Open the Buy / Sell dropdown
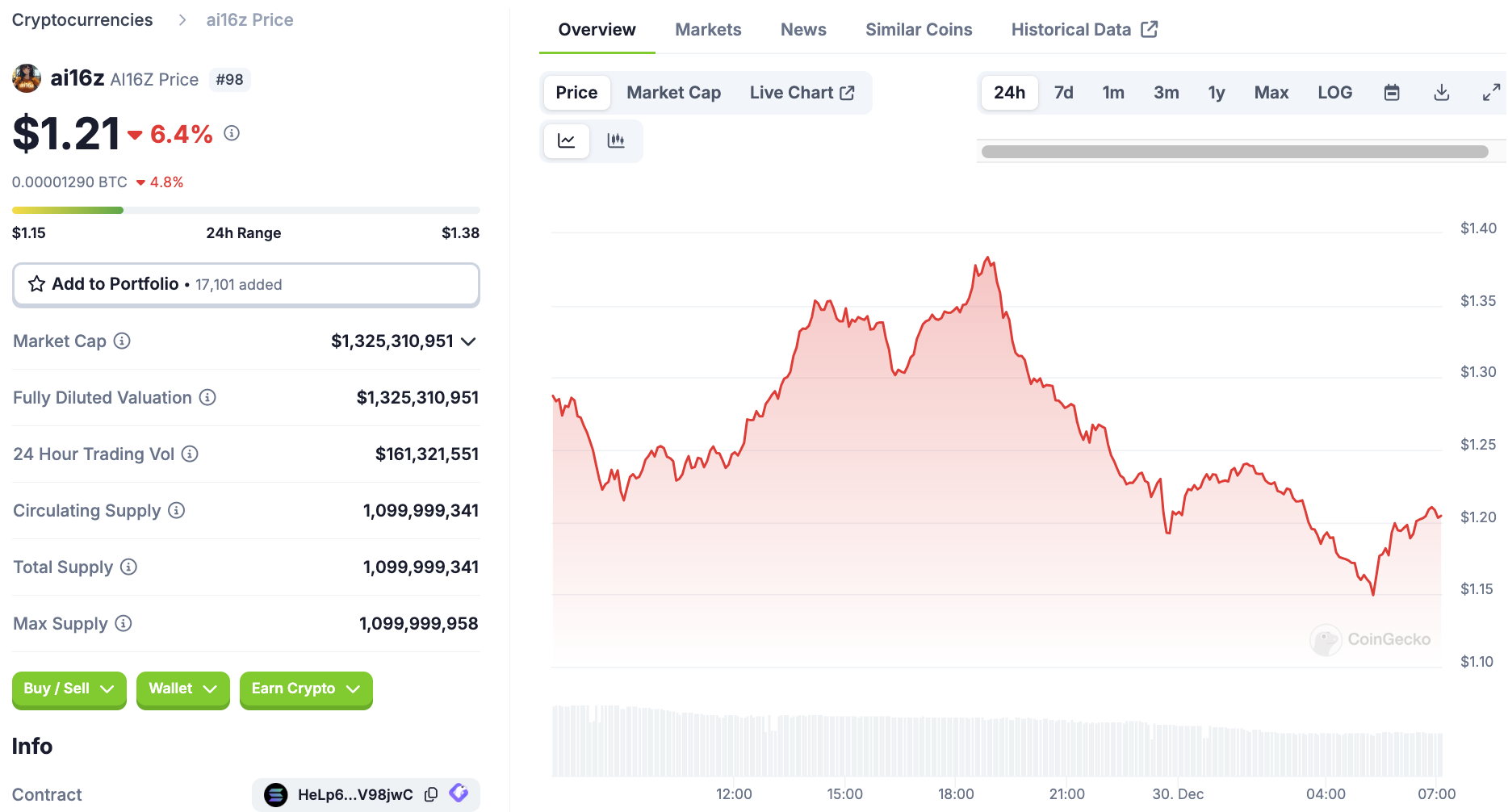Image resolution: width=1508 pixels, height=812 pixels. (69, 689)
